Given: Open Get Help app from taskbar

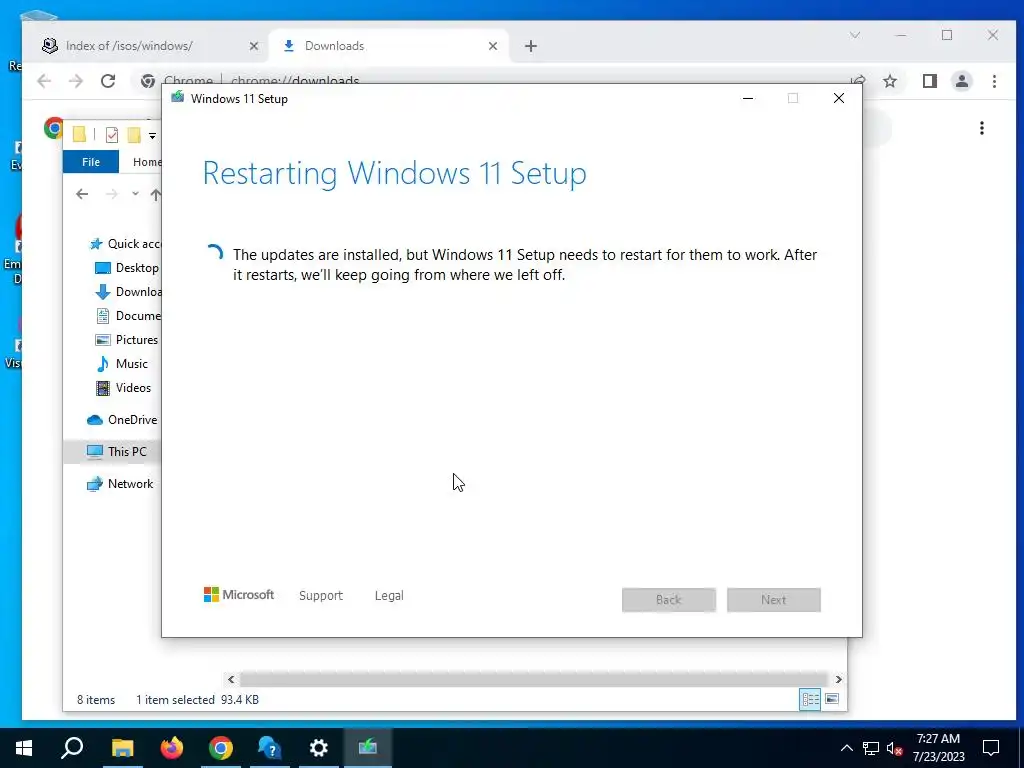Looking at the screenshot, I should [269, 748].
